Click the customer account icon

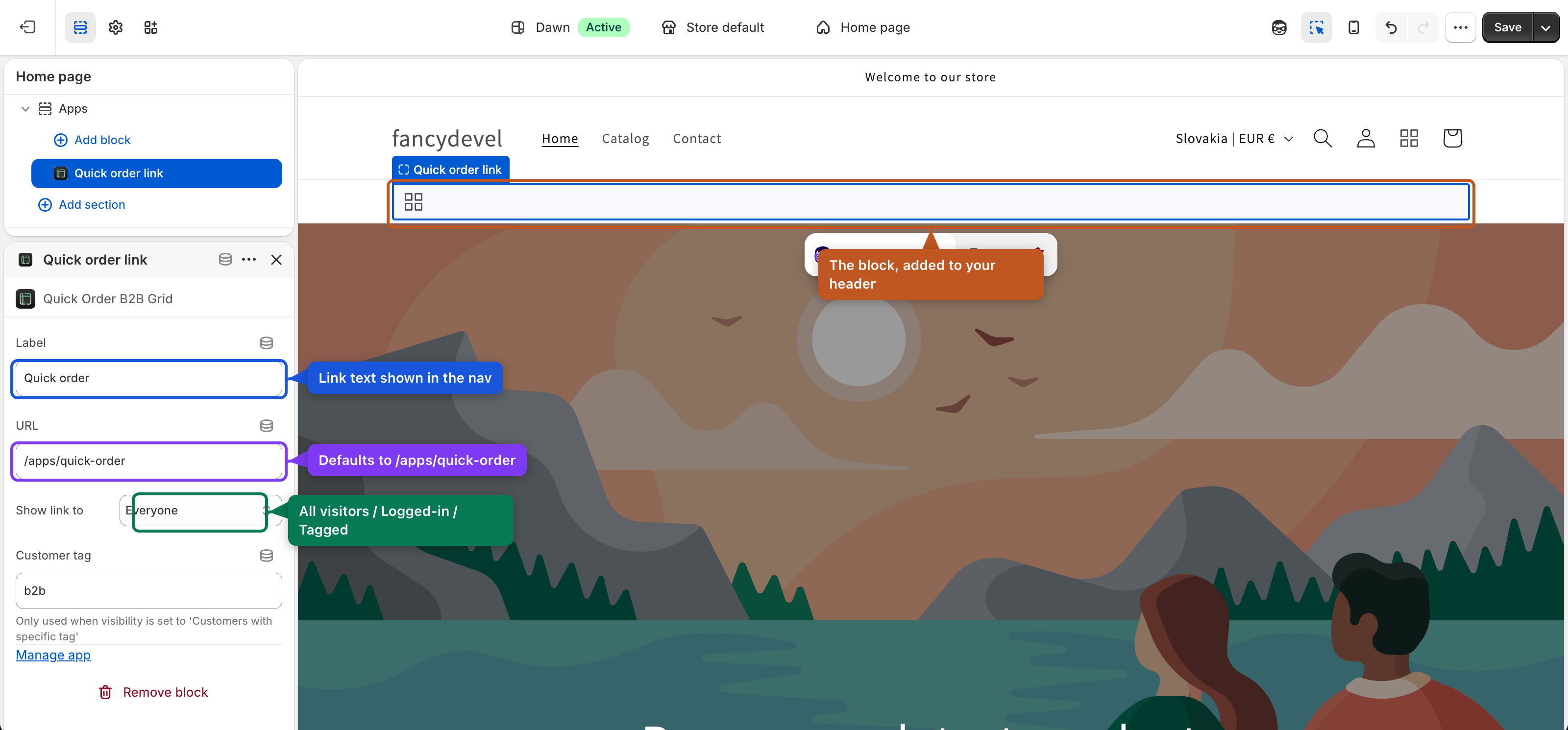1365,138
